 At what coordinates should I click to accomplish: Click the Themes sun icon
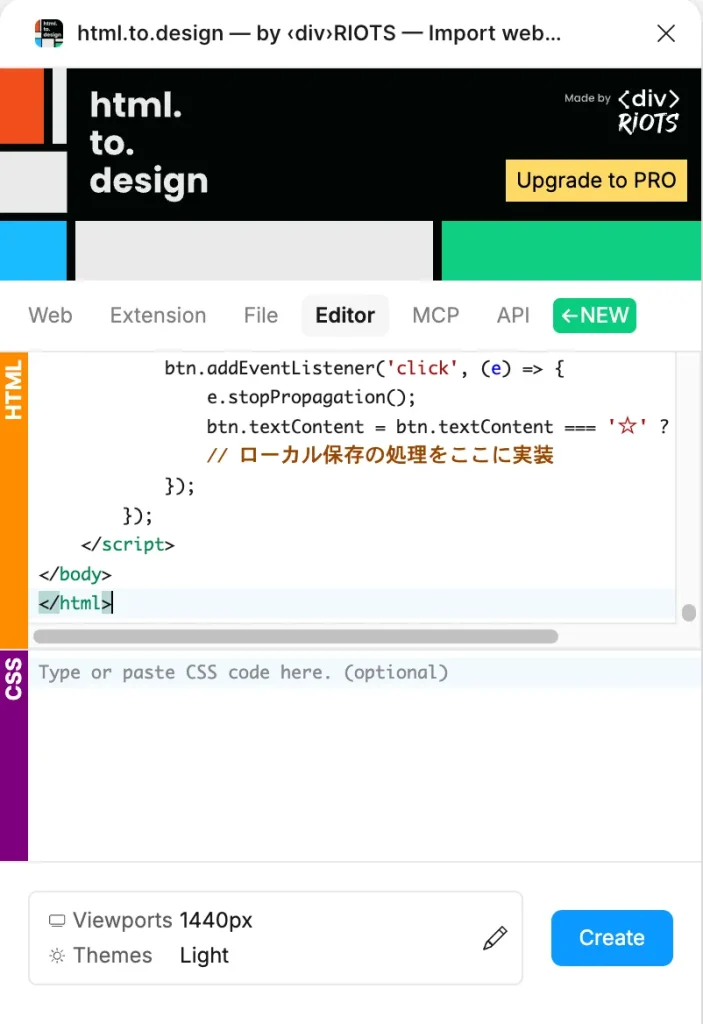click(x=57, y=956)
